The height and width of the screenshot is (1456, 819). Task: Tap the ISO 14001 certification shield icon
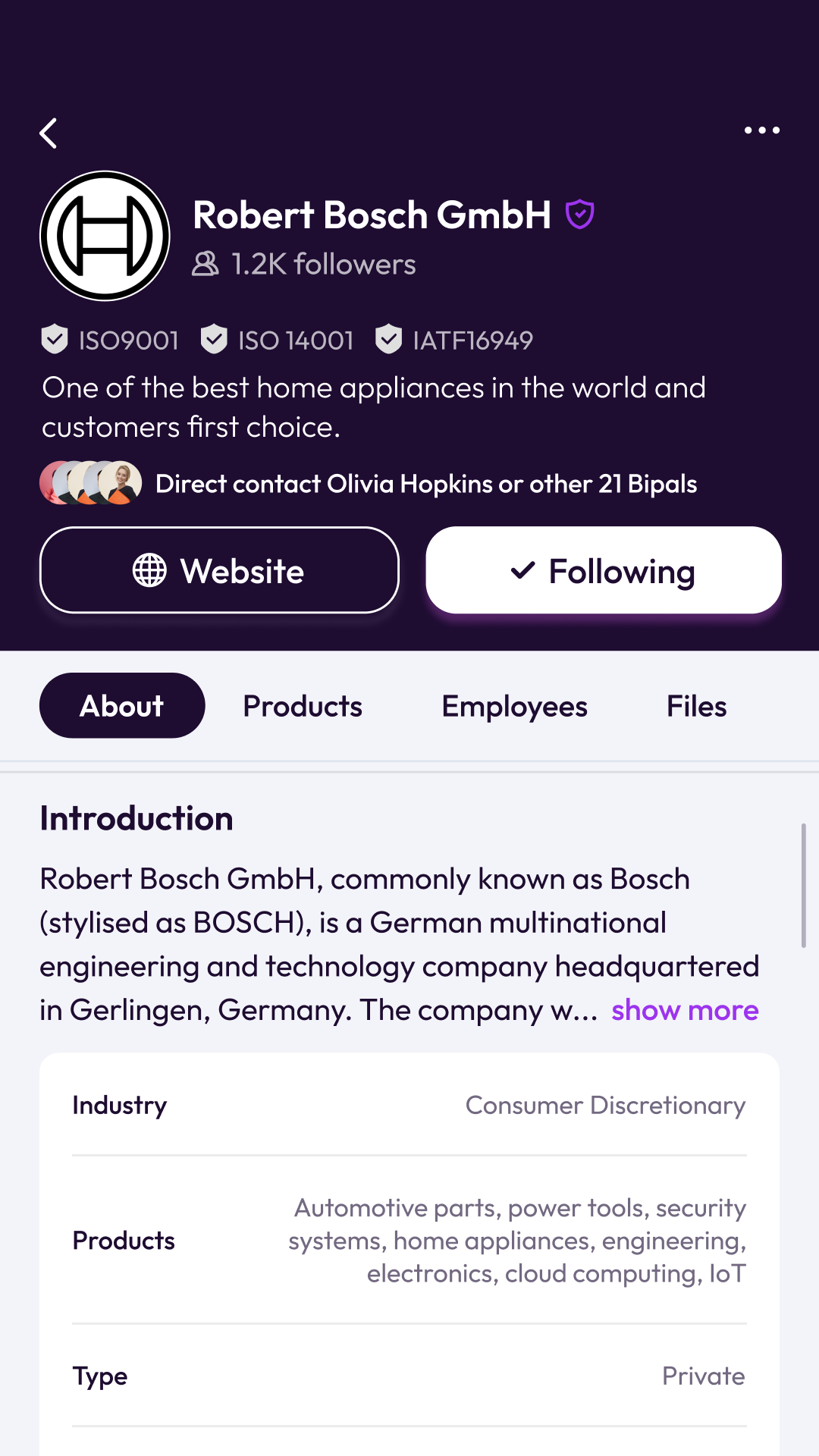[214, 339]
